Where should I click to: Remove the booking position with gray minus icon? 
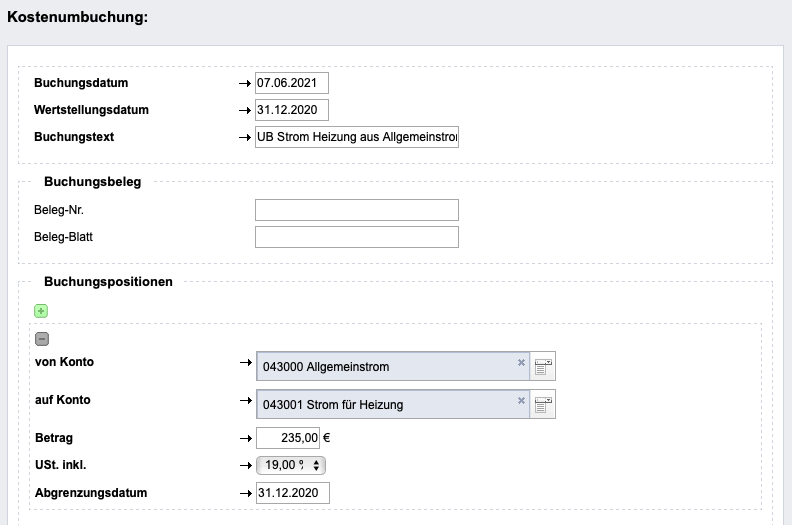42,339
